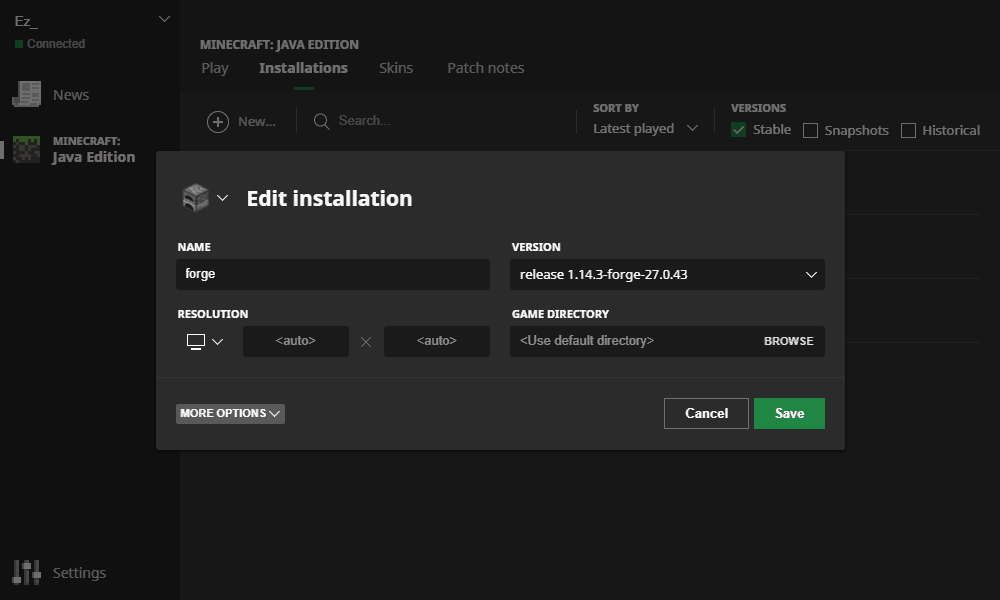Click the Name field containing forge
1000x600 pixels.
coord(333,275)
